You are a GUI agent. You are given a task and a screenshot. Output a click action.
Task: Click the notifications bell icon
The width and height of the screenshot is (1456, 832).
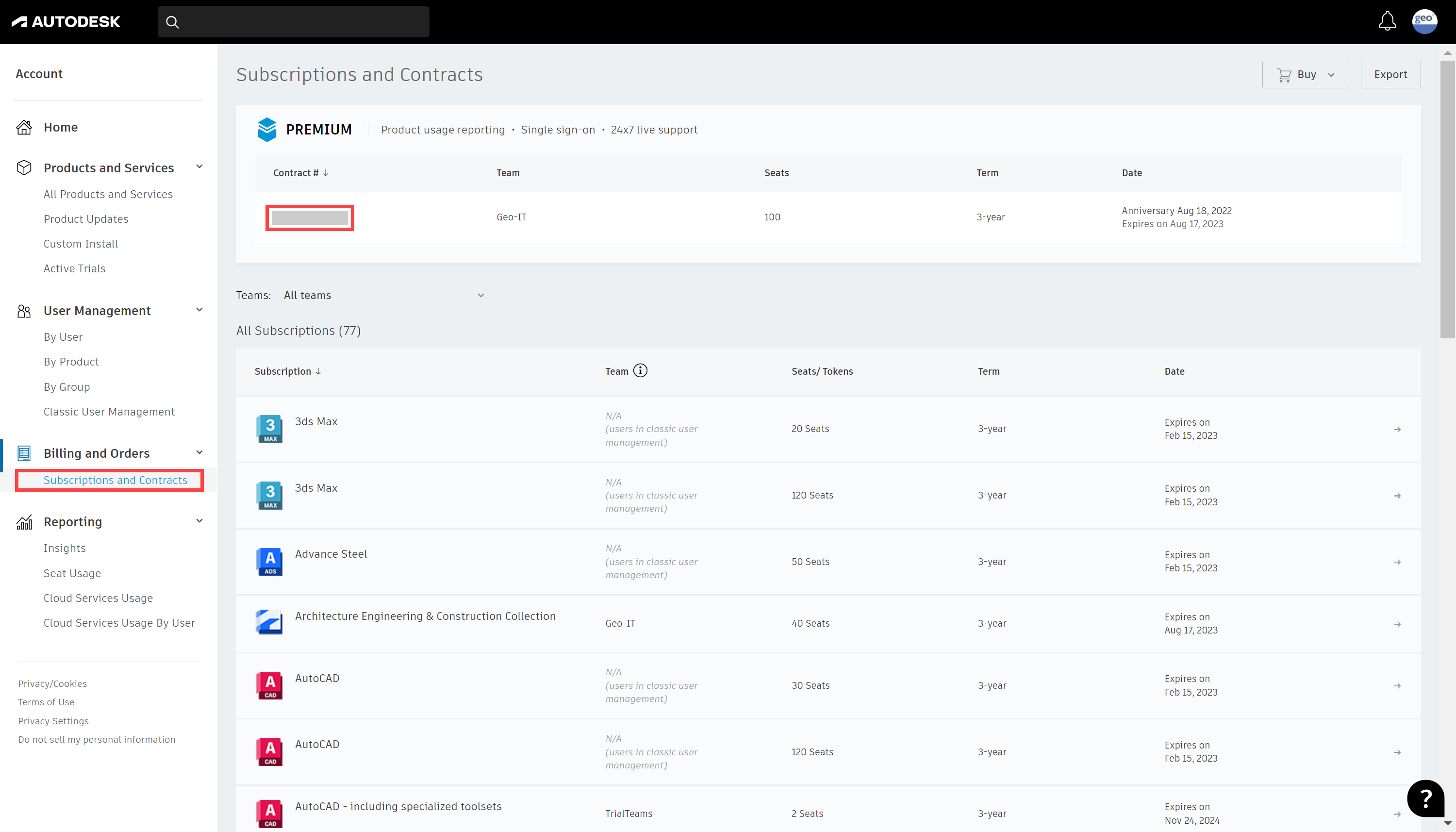[x=1387, y=22]
